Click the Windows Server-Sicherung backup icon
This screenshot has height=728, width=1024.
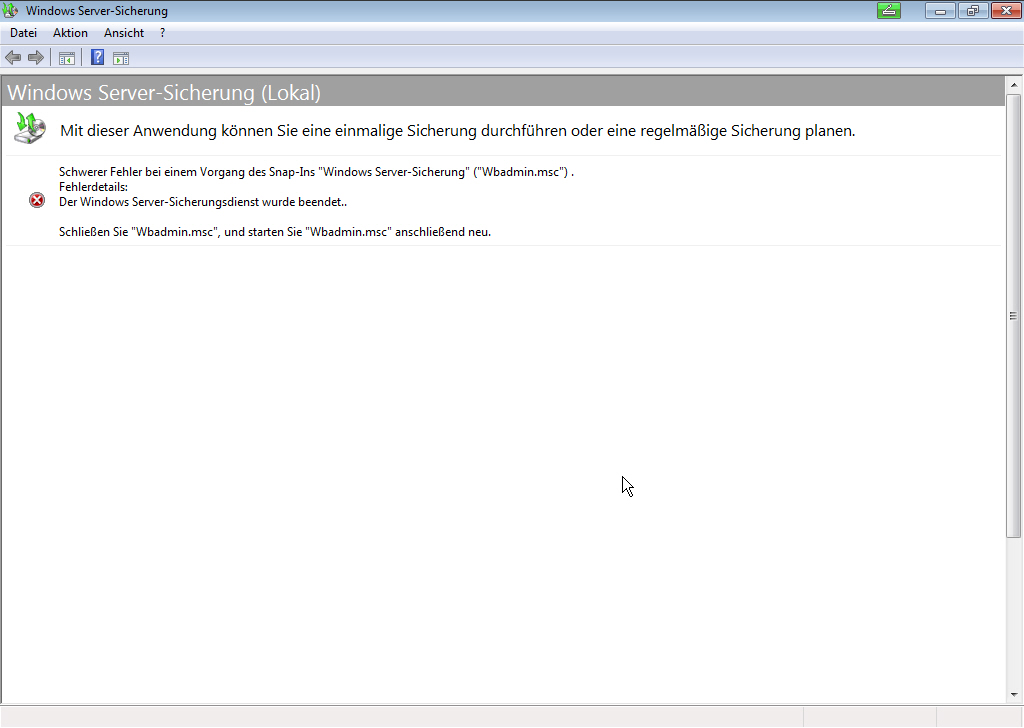click(x=30, y=128)
